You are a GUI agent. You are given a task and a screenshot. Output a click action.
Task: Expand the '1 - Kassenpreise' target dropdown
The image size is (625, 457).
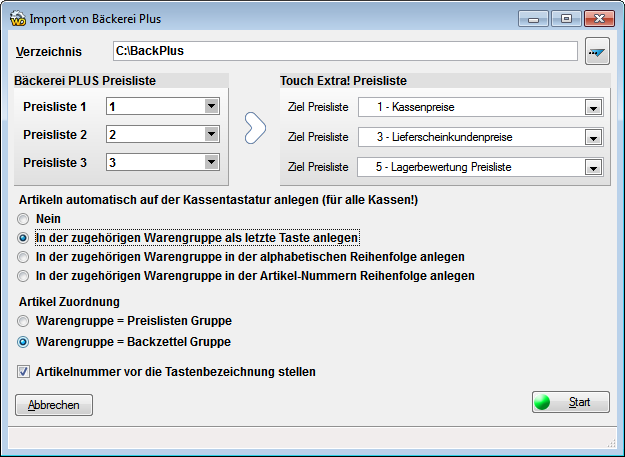pyautogui.click(x=594, y=108)
